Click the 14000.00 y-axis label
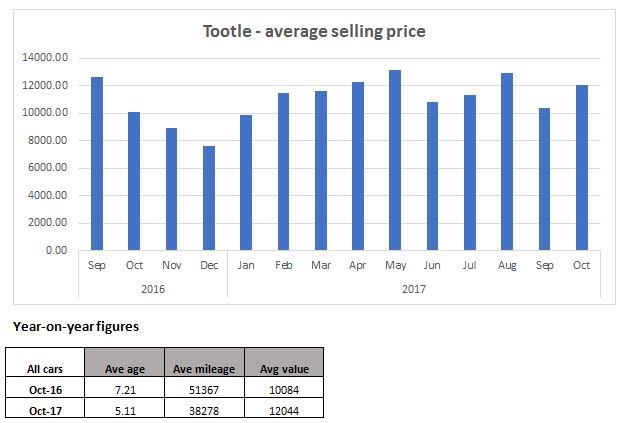This screenshot has width=624, height=423. (45, 58)
